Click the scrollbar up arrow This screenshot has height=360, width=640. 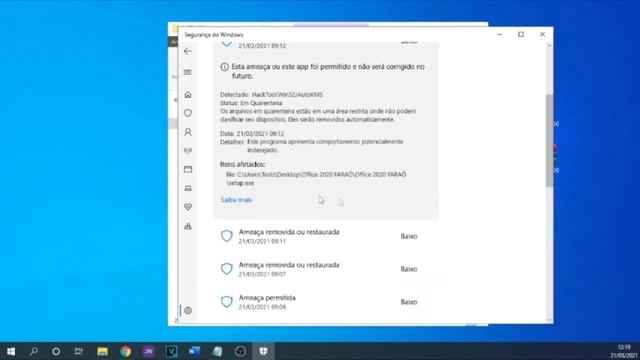click(x=549, y=45)
